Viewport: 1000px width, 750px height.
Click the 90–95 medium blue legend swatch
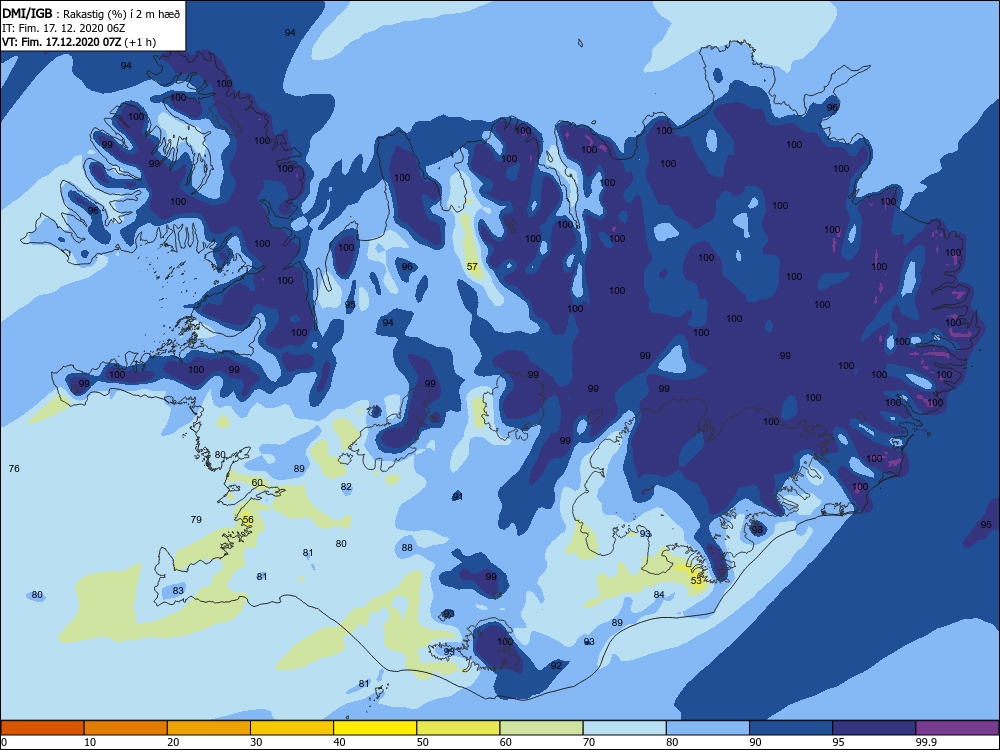pos(791,728)
